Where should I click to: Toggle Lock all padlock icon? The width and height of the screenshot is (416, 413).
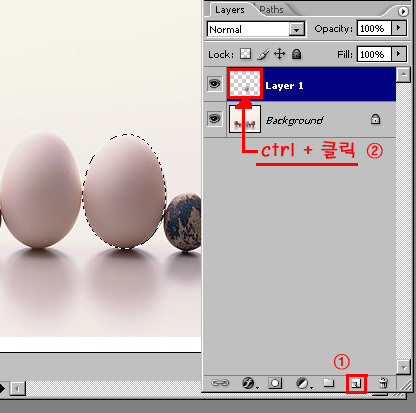(296, 54)
